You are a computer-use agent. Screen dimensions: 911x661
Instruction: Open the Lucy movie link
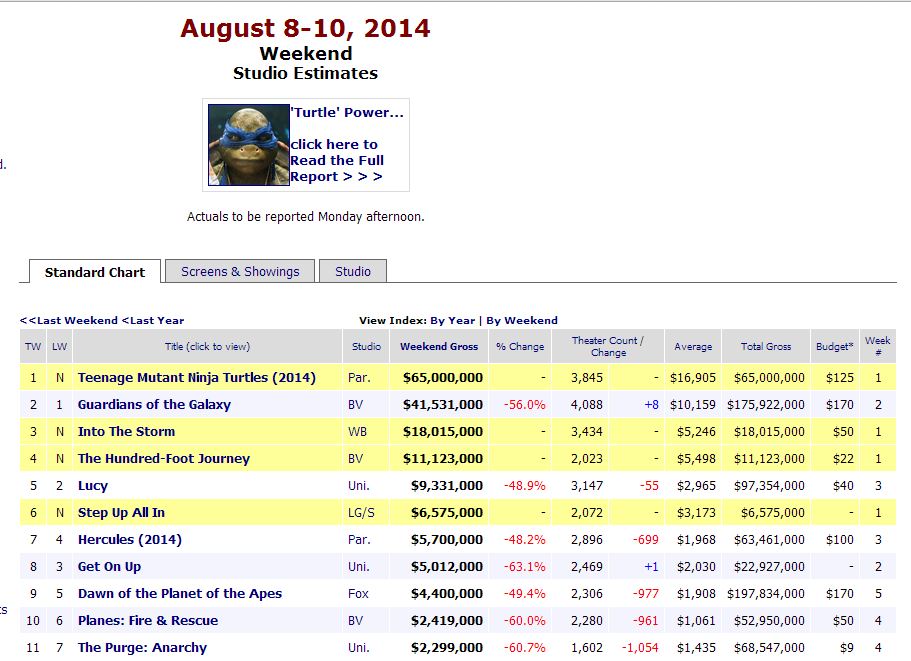pos(93,486)
